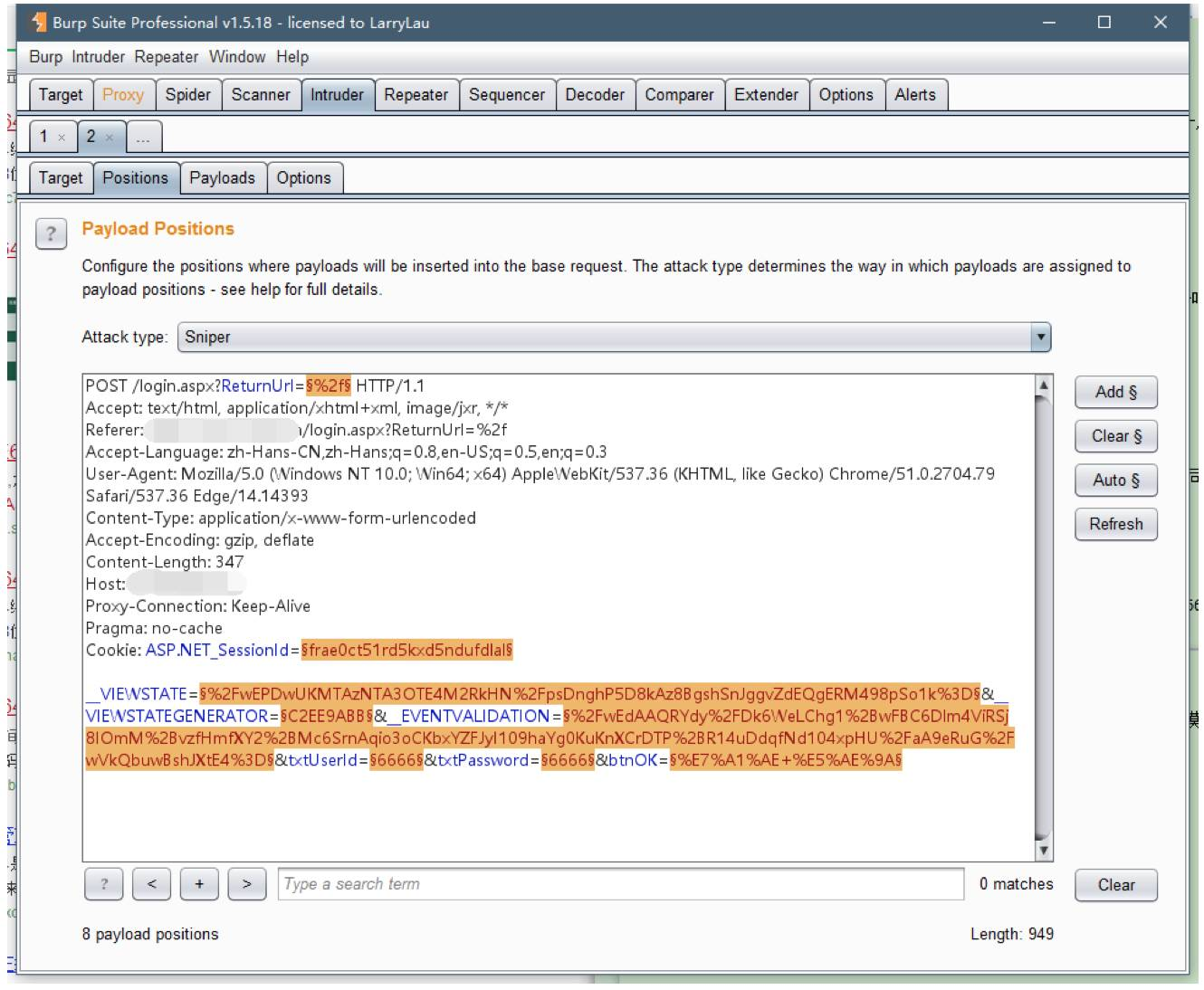This screenshot has width=1204, height=990.
Task: Switch to the Decoder tab
Action: (595, 95)
